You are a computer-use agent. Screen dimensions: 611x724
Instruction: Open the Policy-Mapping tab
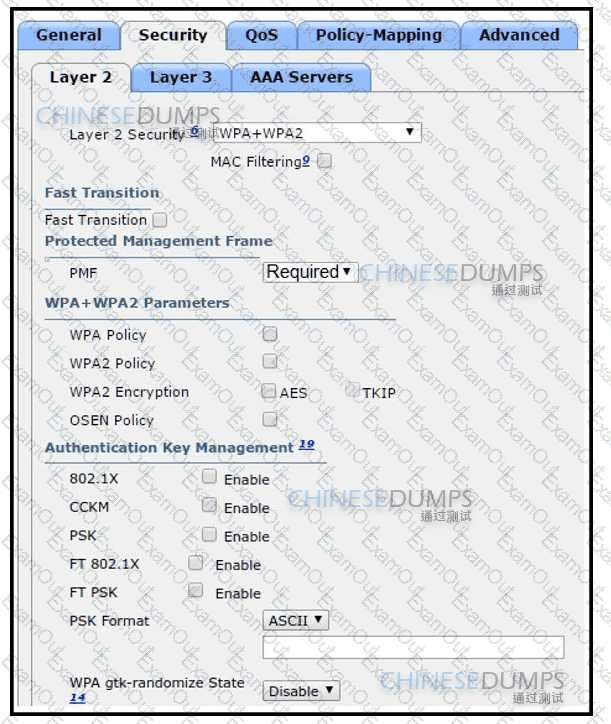click(x=378, y=35)
